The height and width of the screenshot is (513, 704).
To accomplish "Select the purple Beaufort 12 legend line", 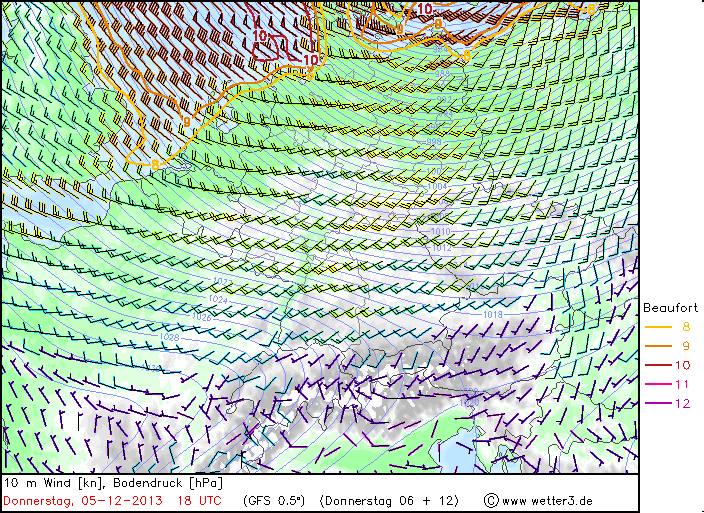I will (x=657, y=403).
